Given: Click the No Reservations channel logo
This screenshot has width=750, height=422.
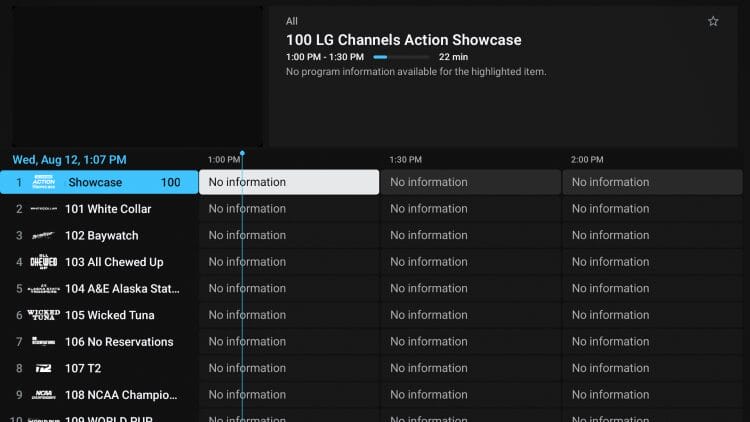Looking at the screenshot, I should [44, 342].
